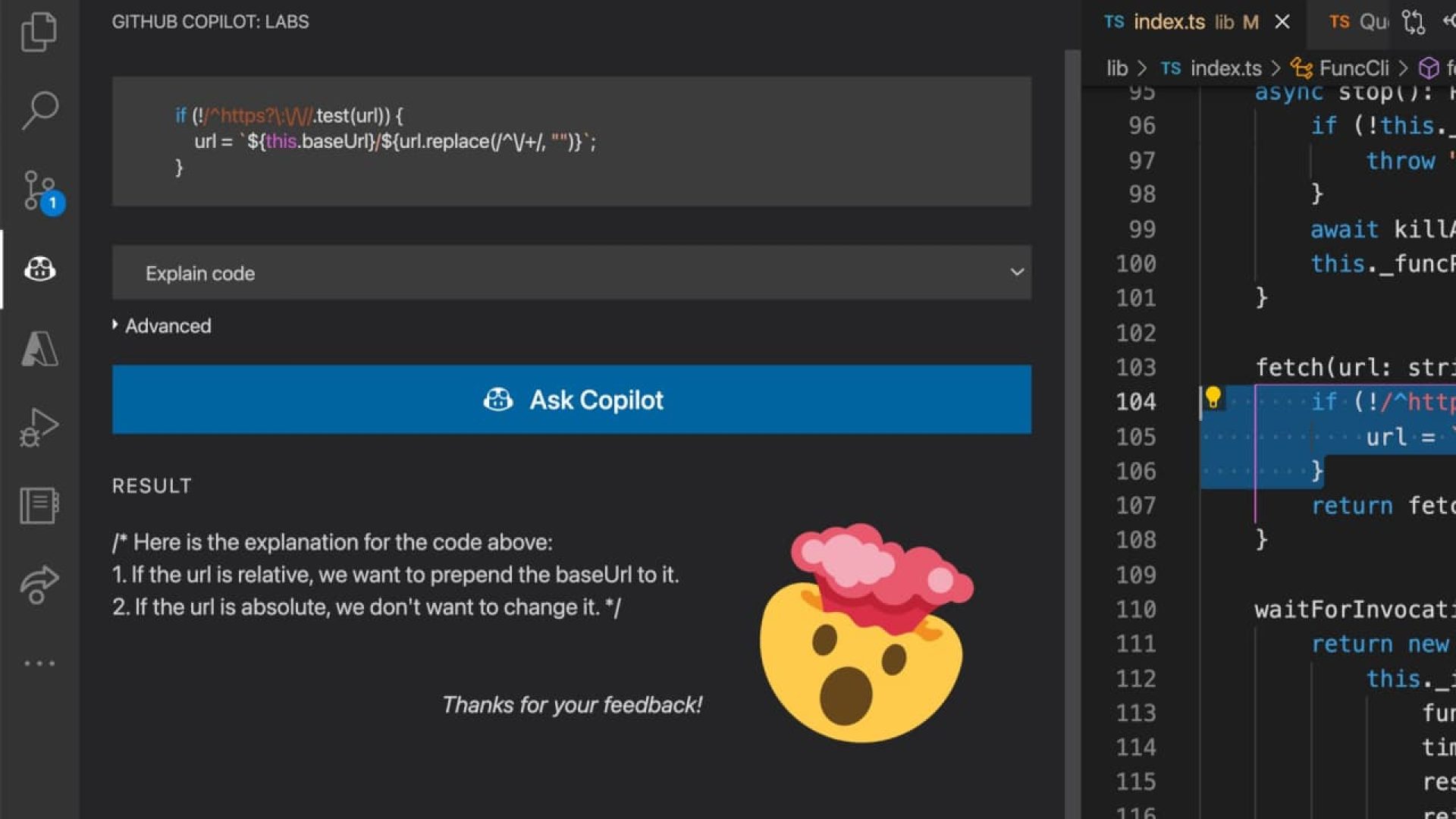Open the Search view in activity bar
Screen dimensions: 1456x819
tap(39, 111)
